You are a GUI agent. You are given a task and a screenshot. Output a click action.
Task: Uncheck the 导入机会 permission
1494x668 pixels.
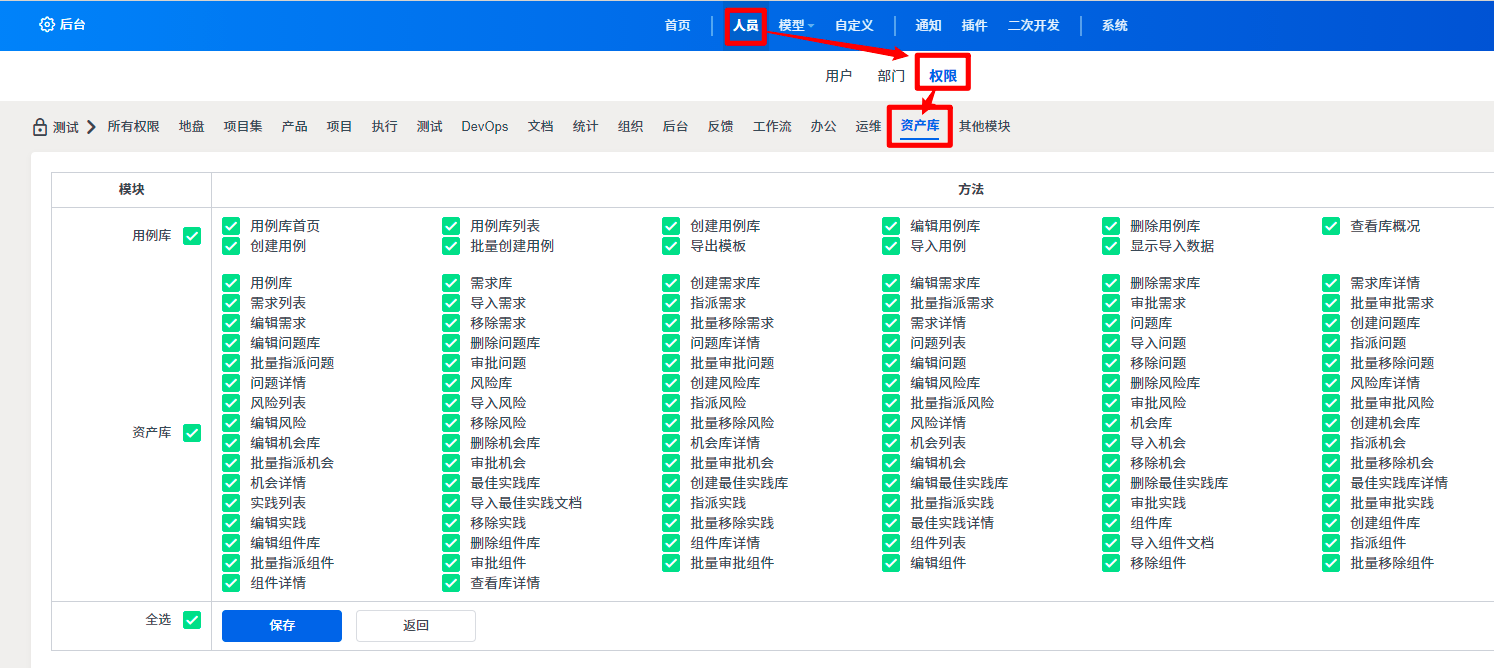tap(1111, 443)
